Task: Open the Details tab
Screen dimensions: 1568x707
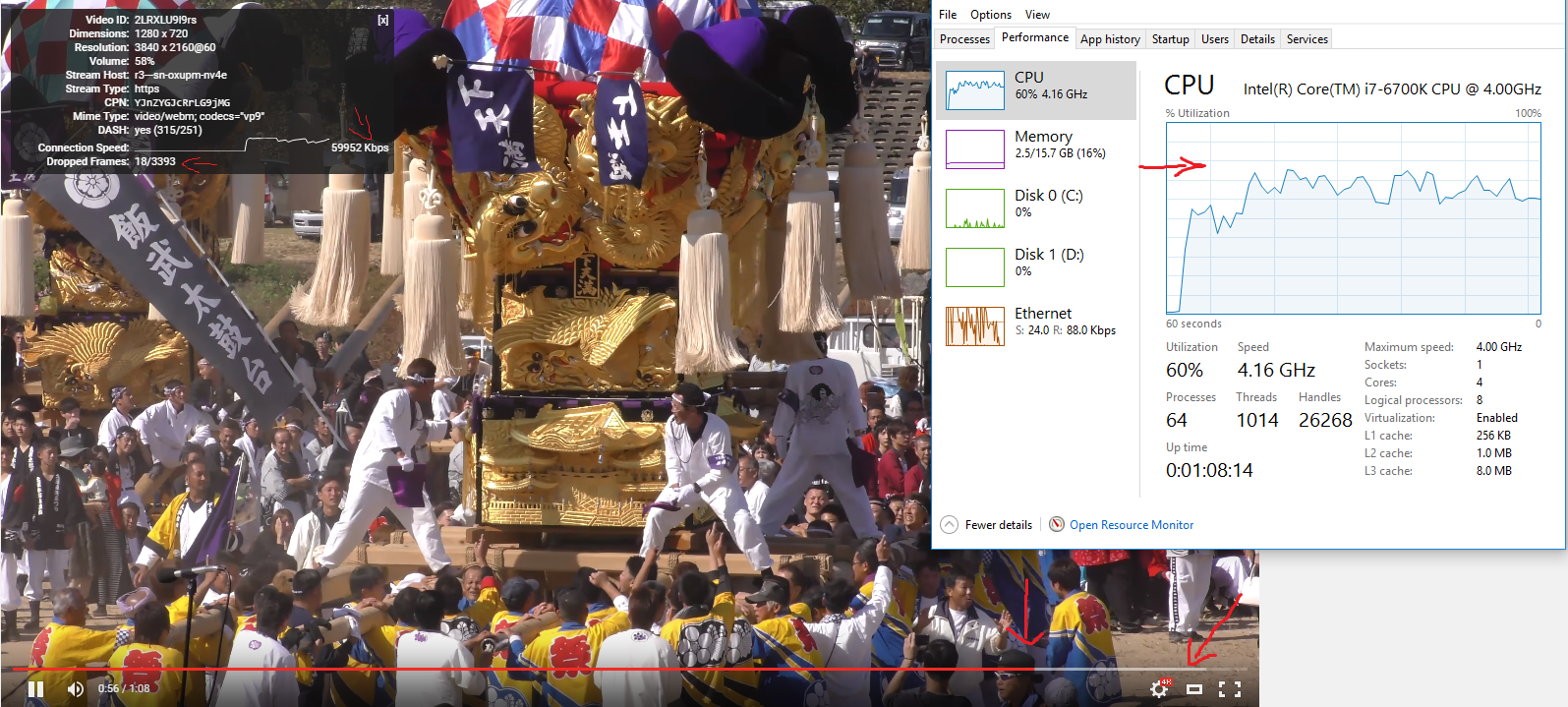Action: (x=1257, y=39)
